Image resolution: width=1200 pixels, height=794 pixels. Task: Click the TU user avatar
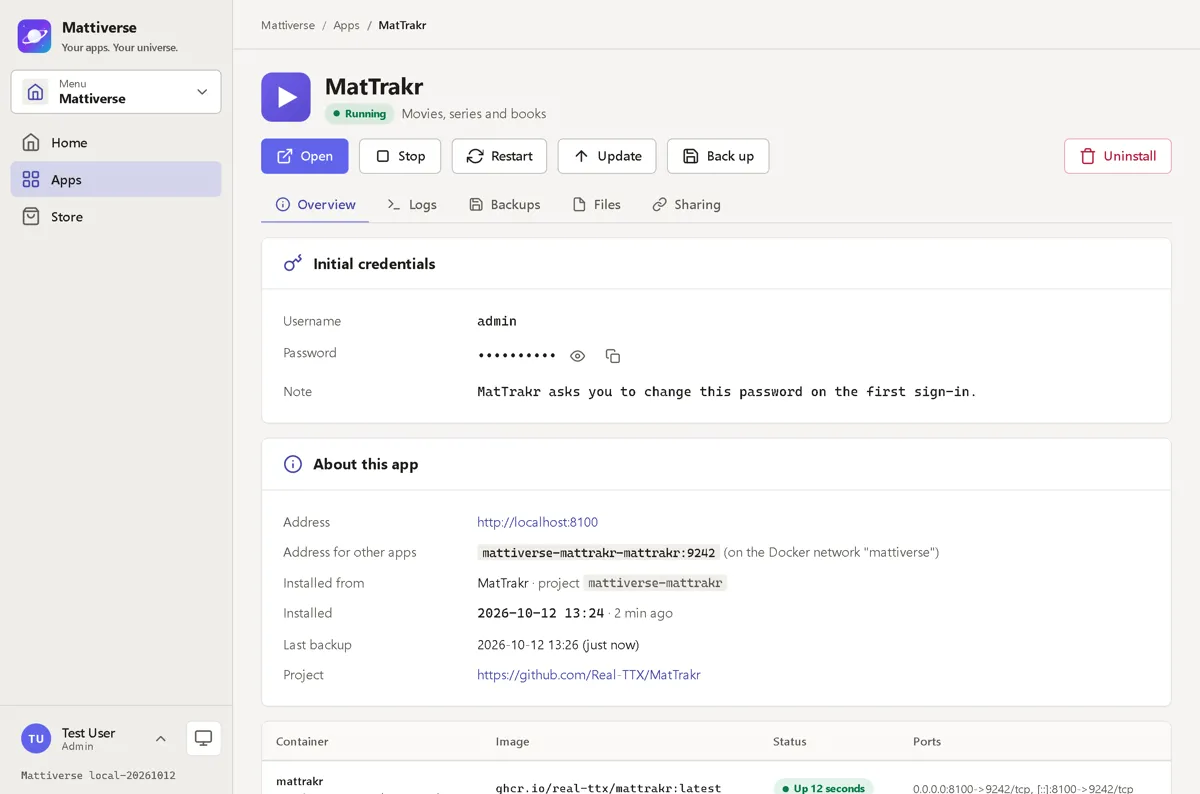coord(36,739)
